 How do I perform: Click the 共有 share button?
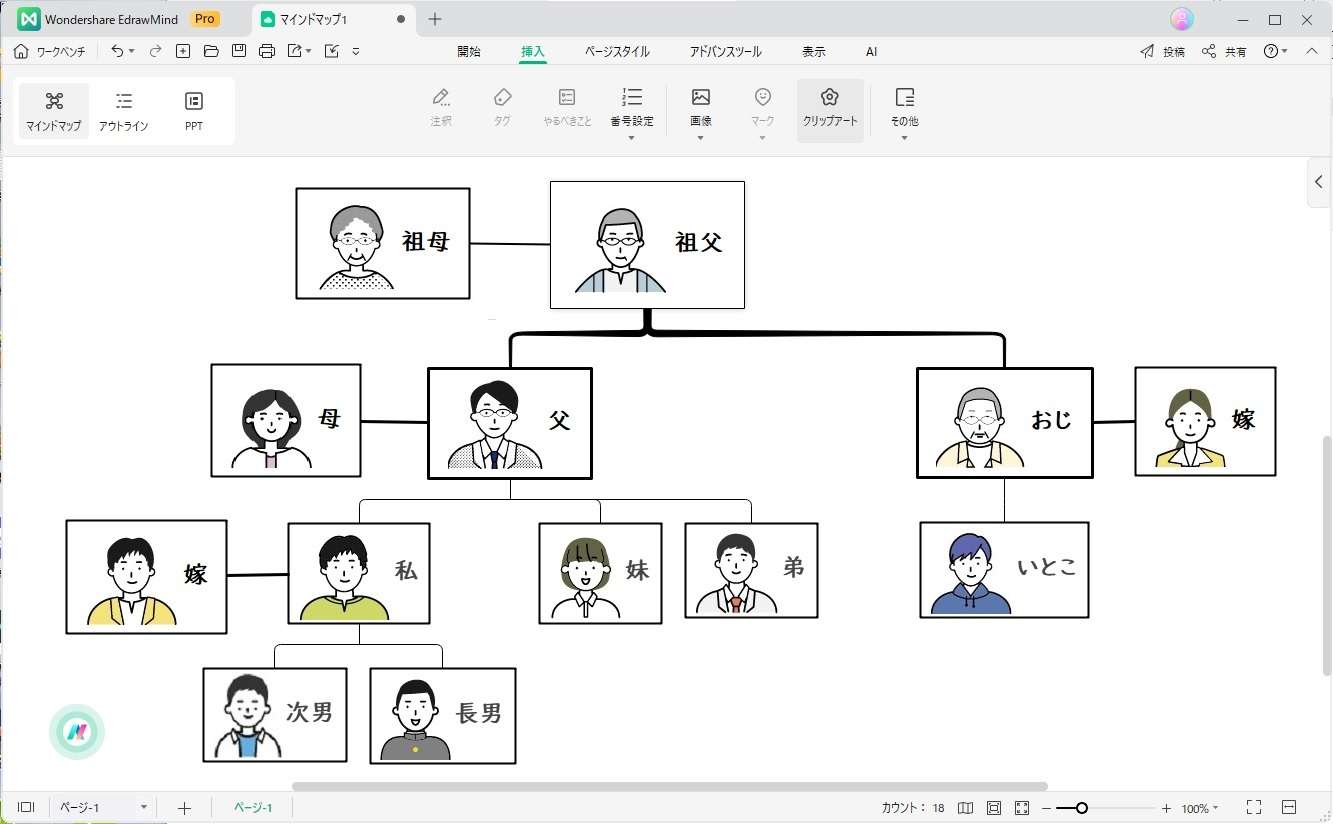click(x=1228, y=50)
